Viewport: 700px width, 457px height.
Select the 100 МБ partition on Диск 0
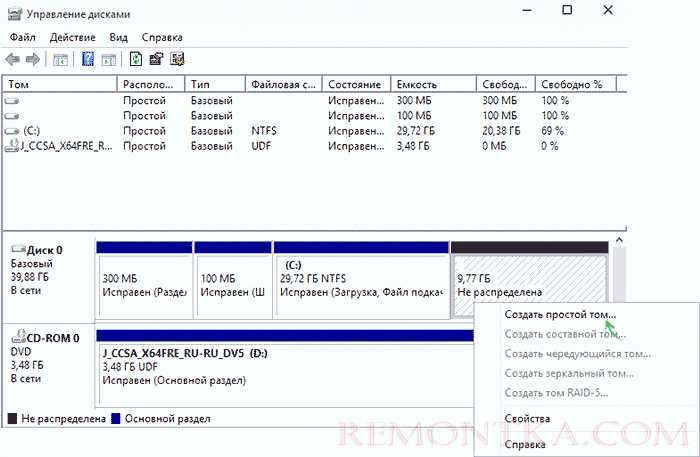click(233, 280)
